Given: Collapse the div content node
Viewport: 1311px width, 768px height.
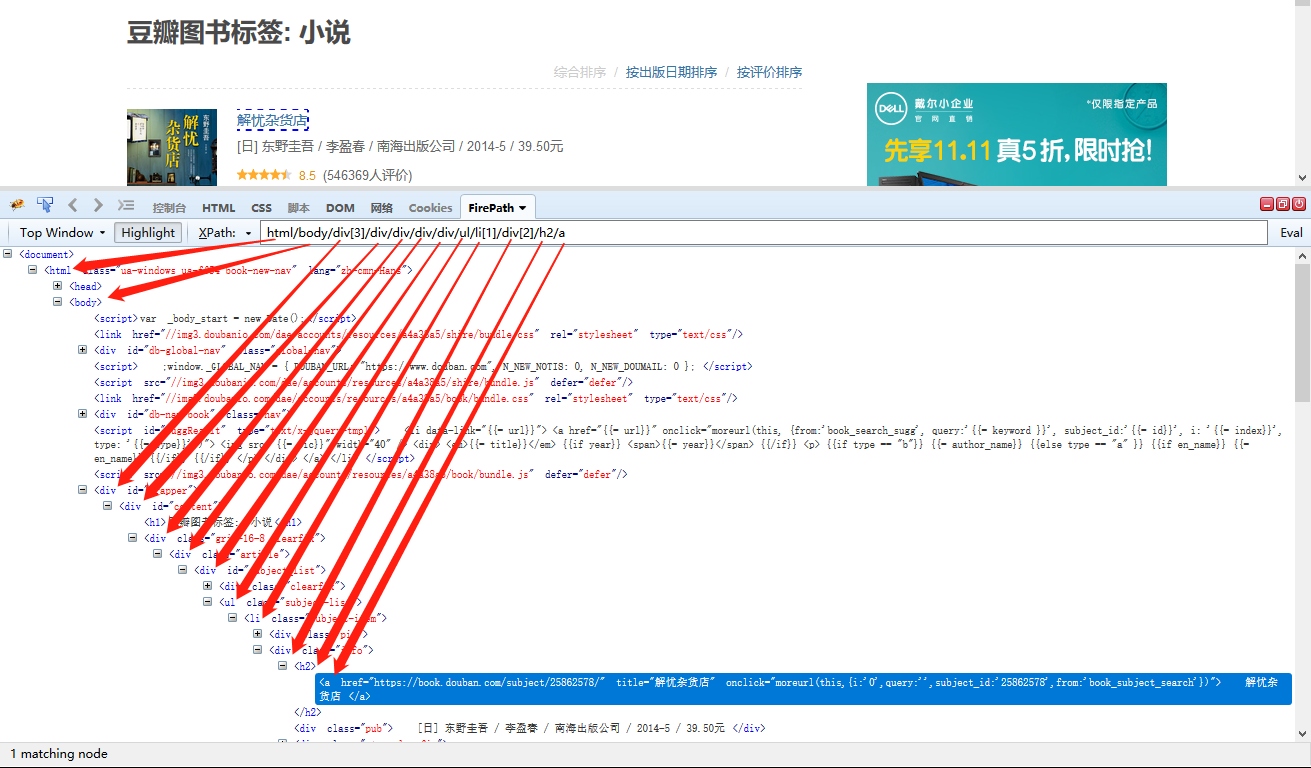Looking at the screenshot, I should click(x=108, y=506).
